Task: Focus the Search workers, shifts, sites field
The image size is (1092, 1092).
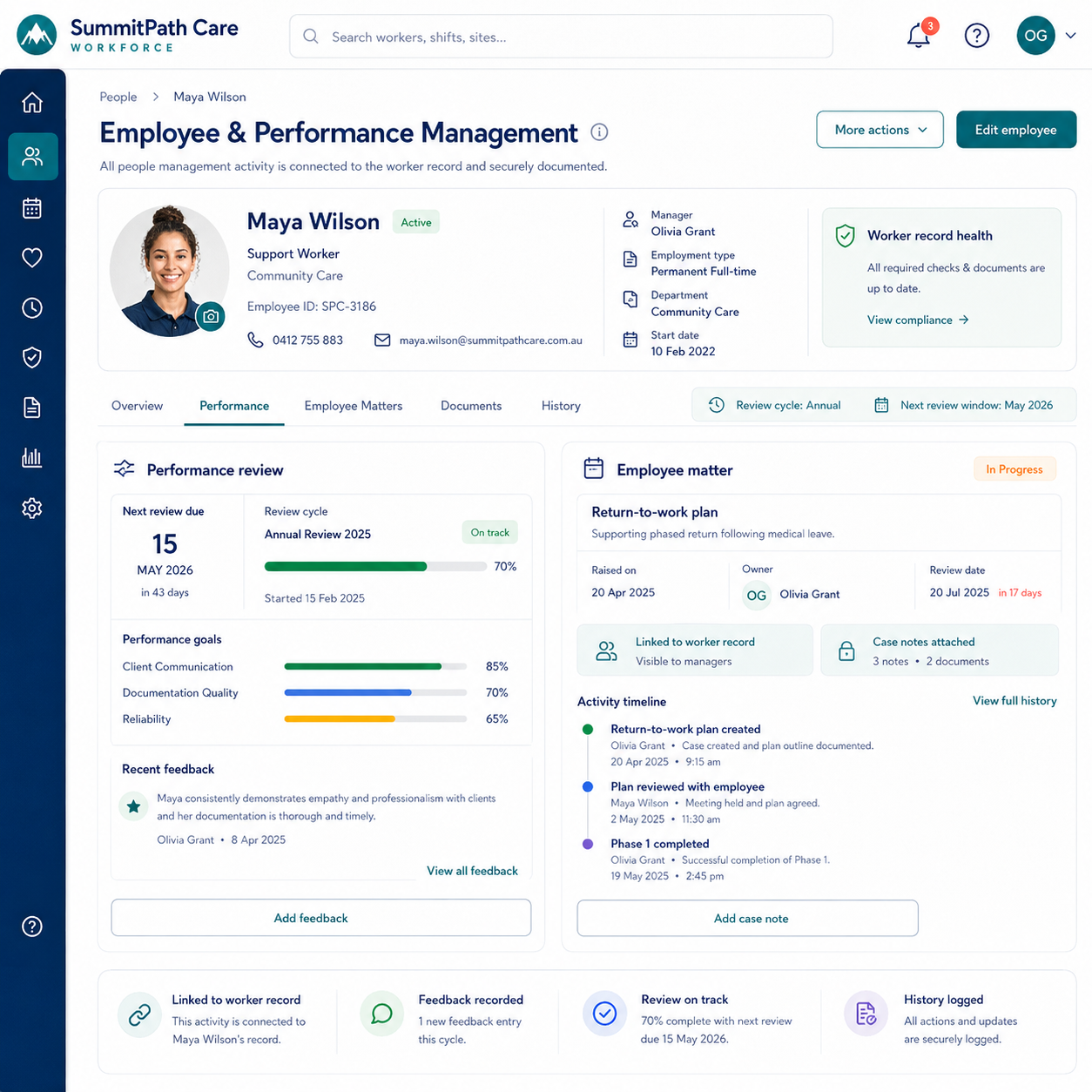Action: click(561, 37)
